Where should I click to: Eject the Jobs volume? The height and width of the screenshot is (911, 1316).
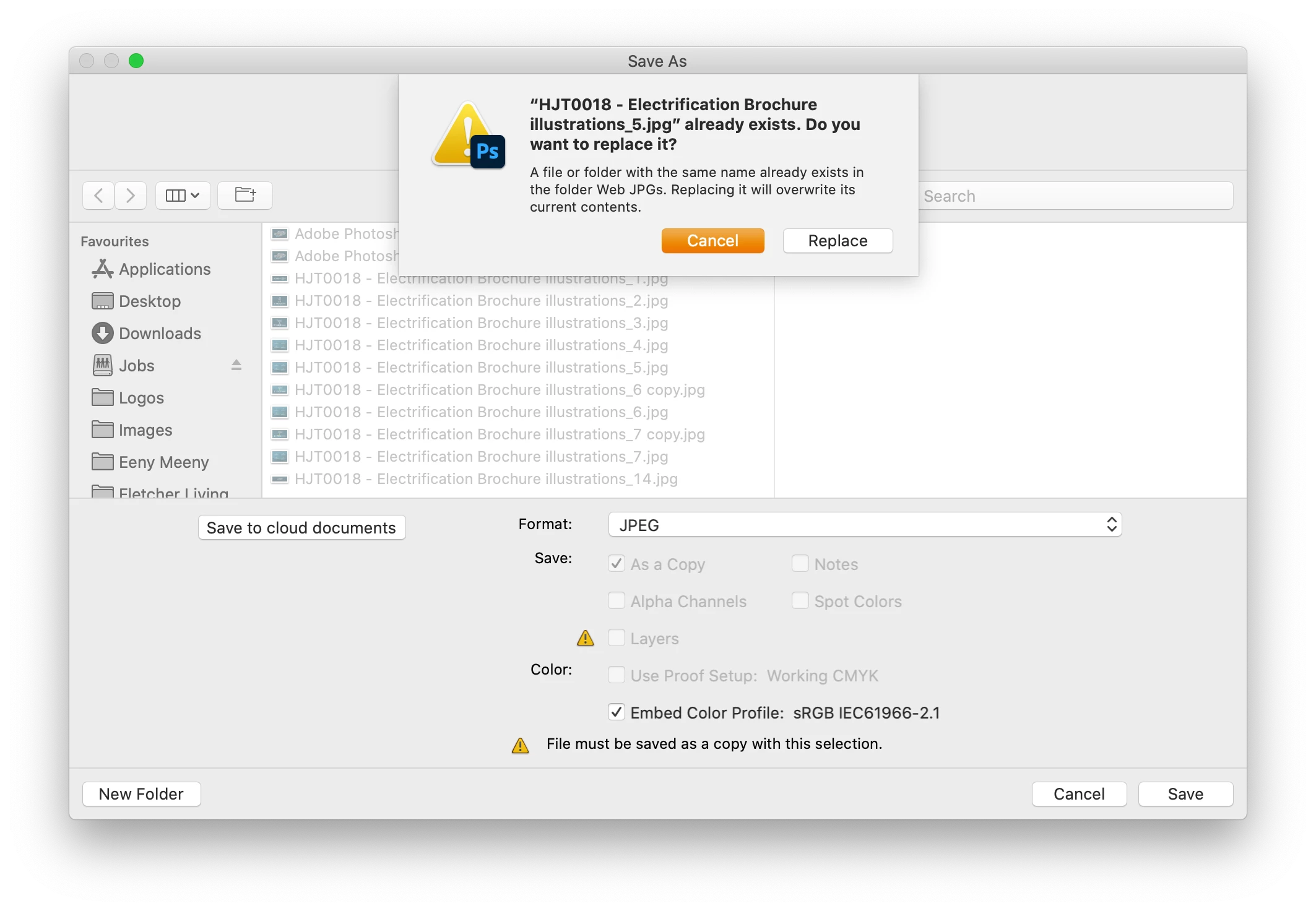tap(236, 365)
